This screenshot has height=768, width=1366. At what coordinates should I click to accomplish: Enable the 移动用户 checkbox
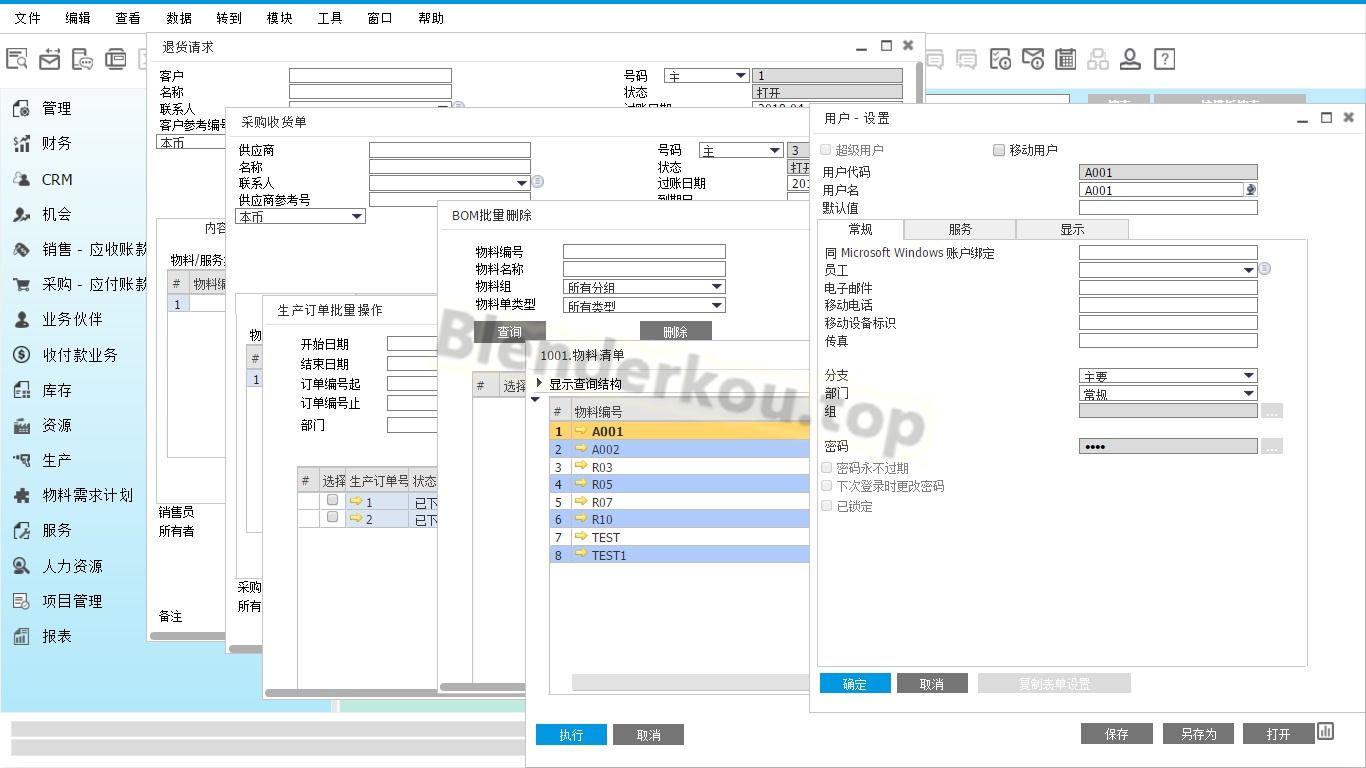tap(998, 150)
